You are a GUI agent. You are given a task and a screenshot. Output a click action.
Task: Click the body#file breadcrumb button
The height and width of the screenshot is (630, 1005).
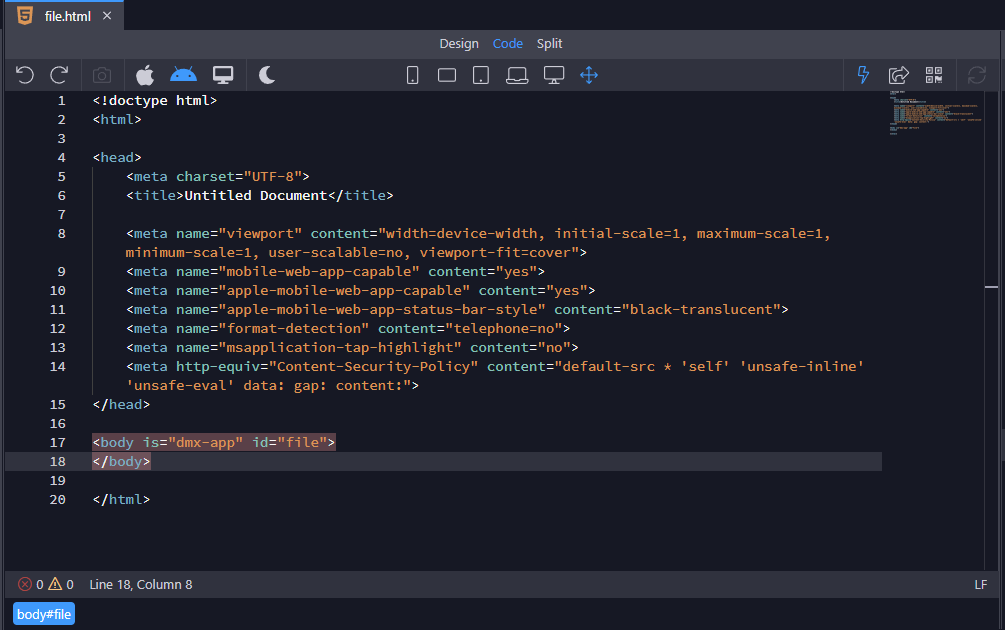click(x=44, y=614)
